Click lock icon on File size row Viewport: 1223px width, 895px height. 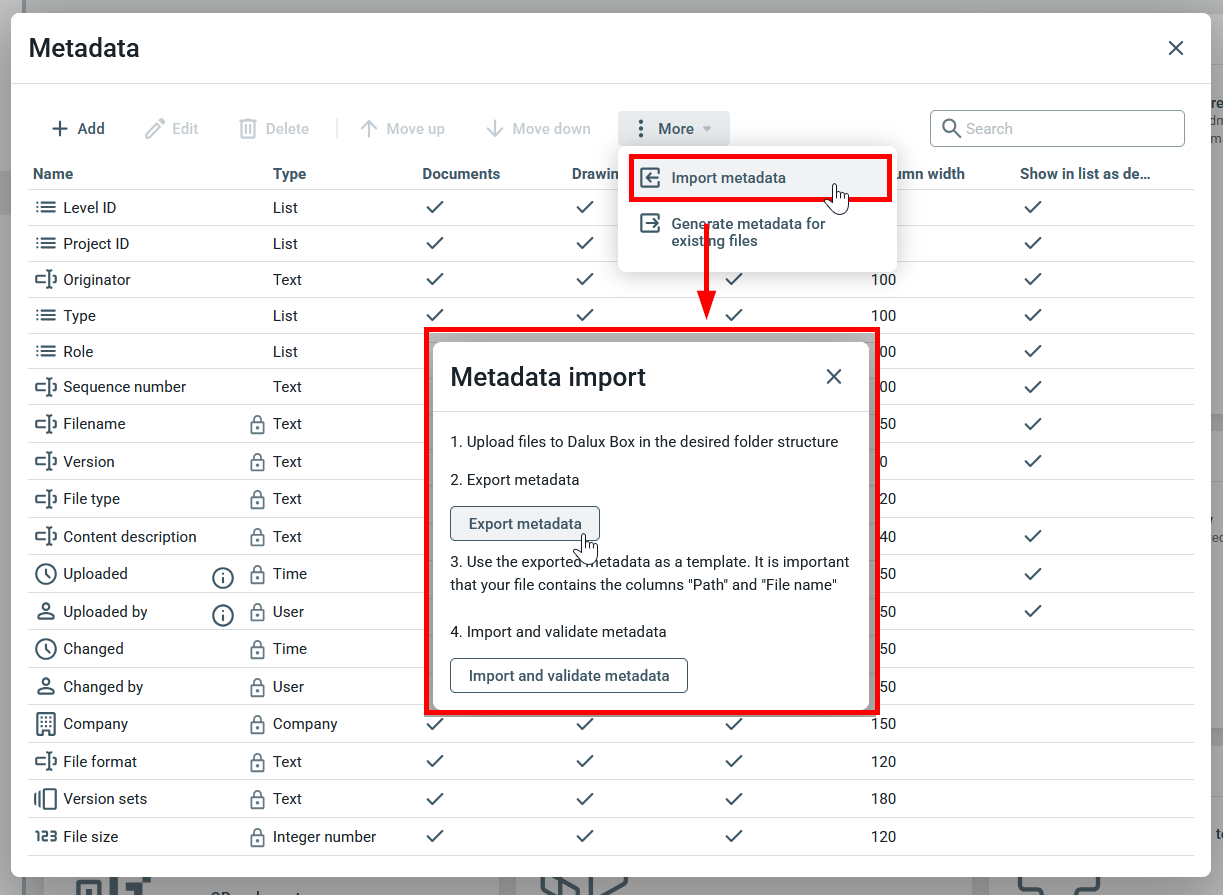(x=257, y=838)
